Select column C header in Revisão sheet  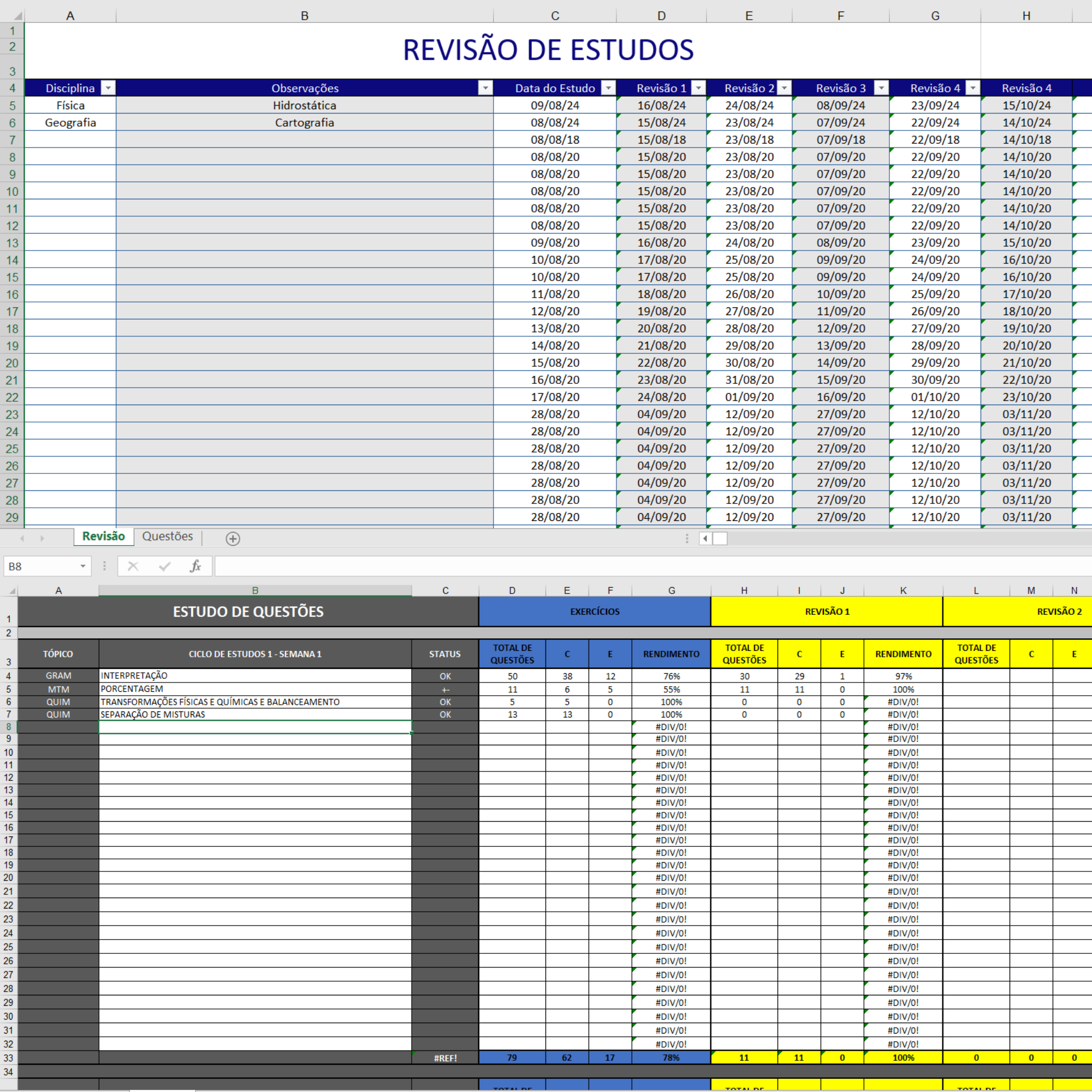[555, 16]
